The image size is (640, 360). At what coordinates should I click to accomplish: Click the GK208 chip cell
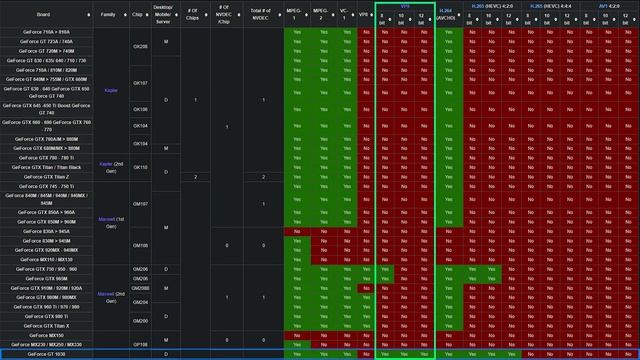140,47
